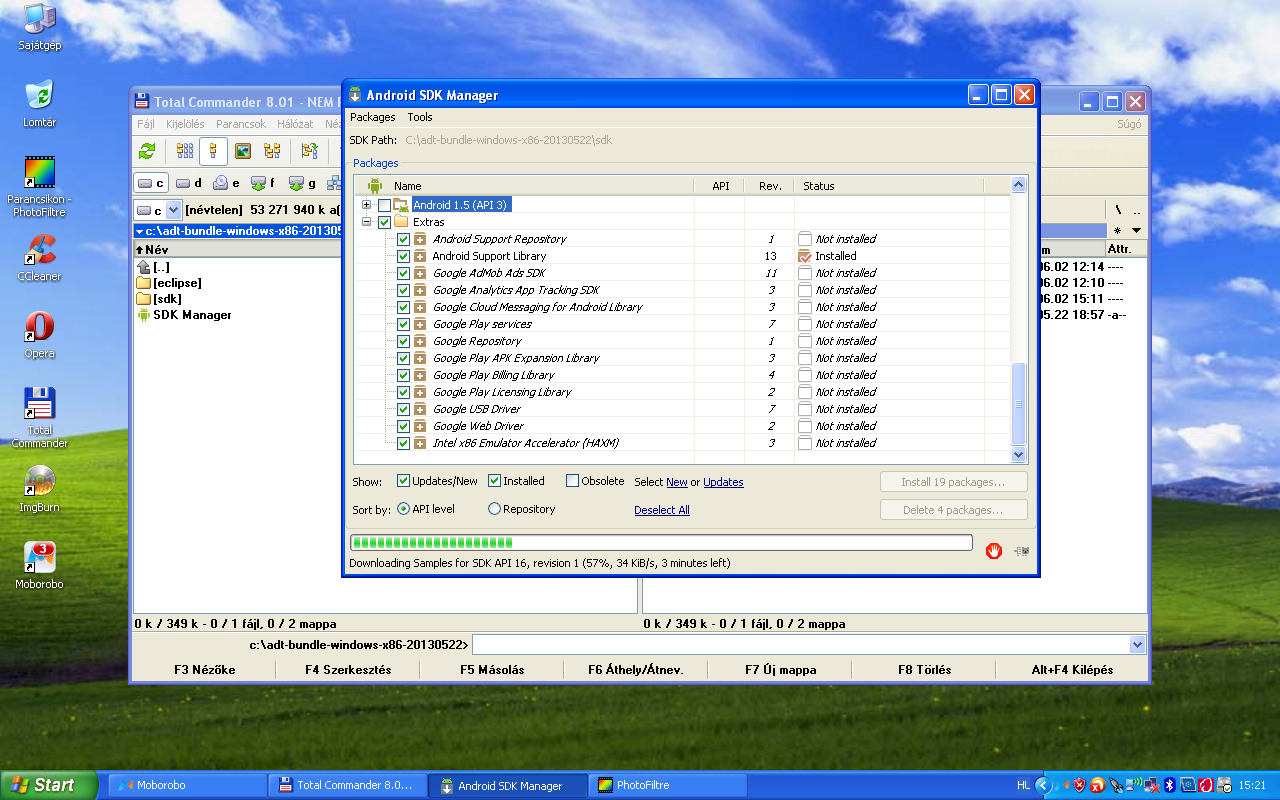Image resolution: width=1280 pixels, height=800 pixels.
Task: Select the SDK Manager file in Total Commander
Action: pos(191,315)
